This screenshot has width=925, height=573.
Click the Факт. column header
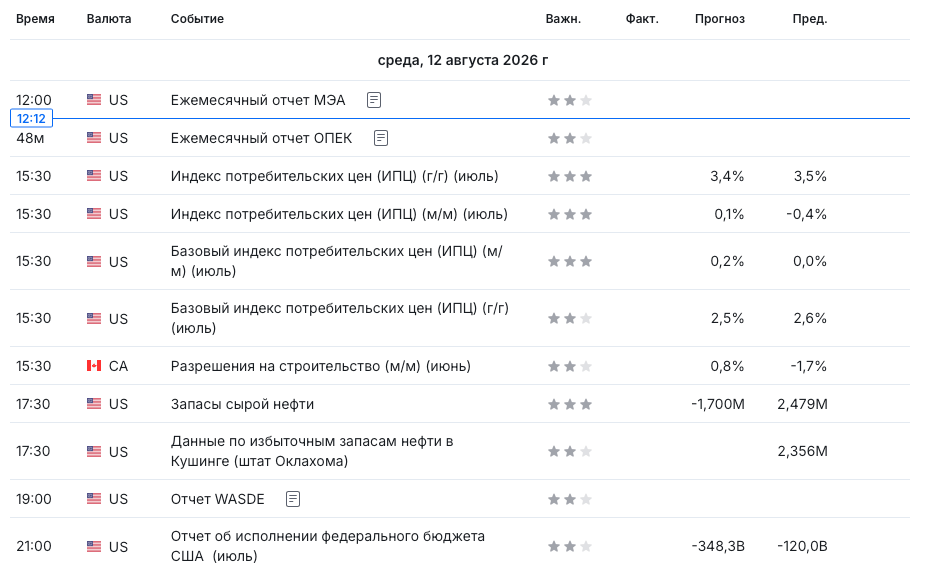[642, 19]
